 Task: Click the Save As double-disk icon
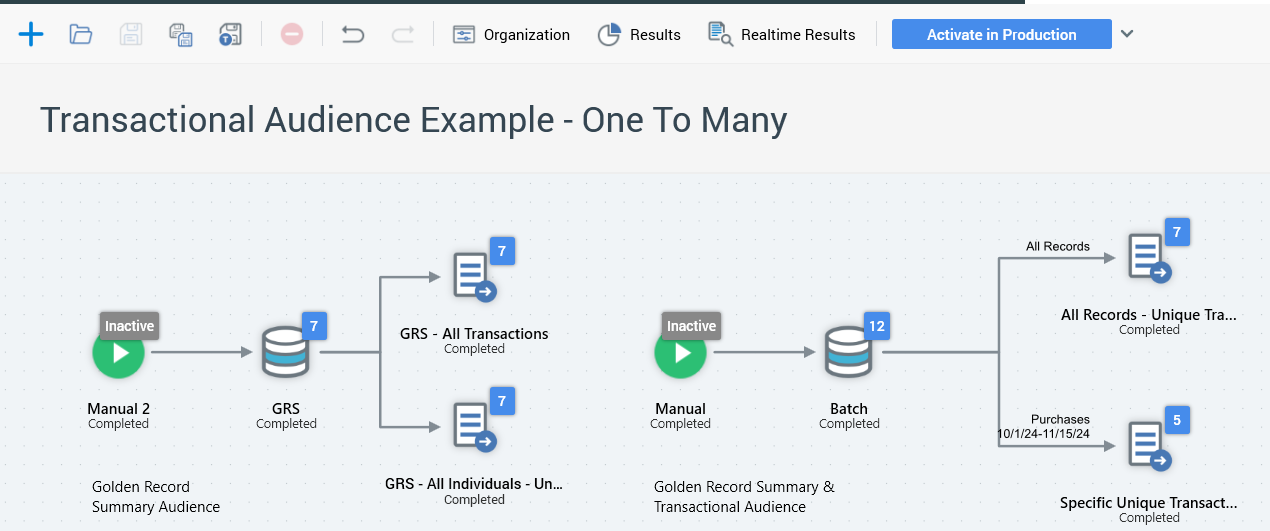click(x=181, y=34)
